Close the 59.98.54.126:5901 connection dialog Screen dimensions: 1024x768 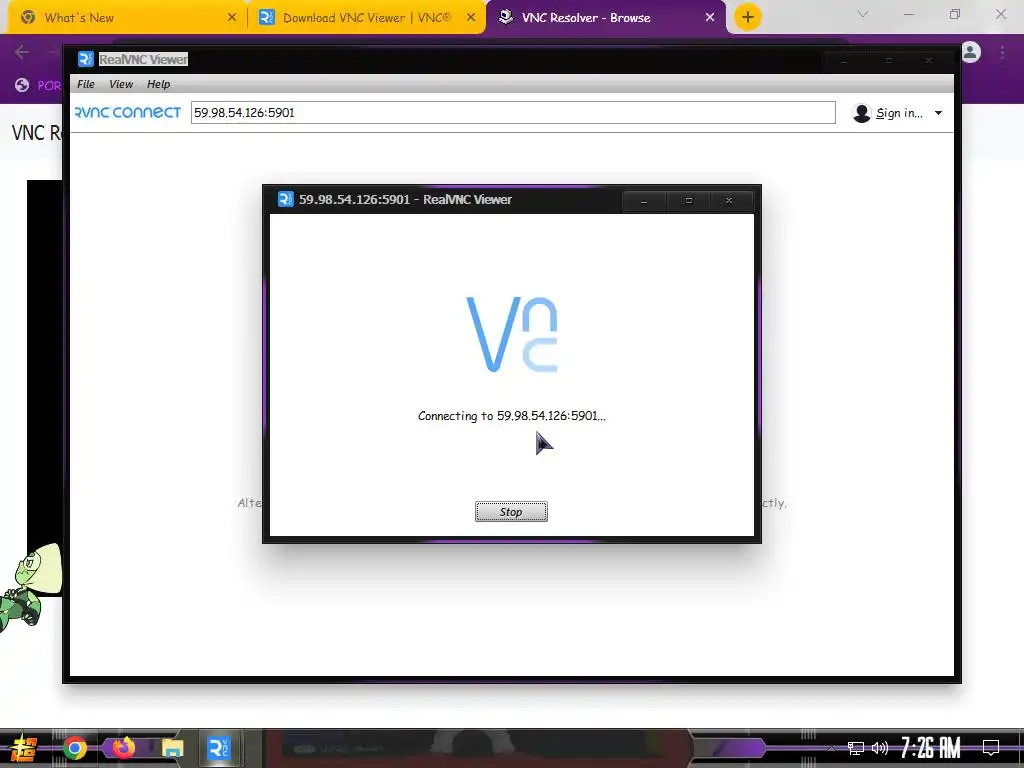[x=729, y=200]
